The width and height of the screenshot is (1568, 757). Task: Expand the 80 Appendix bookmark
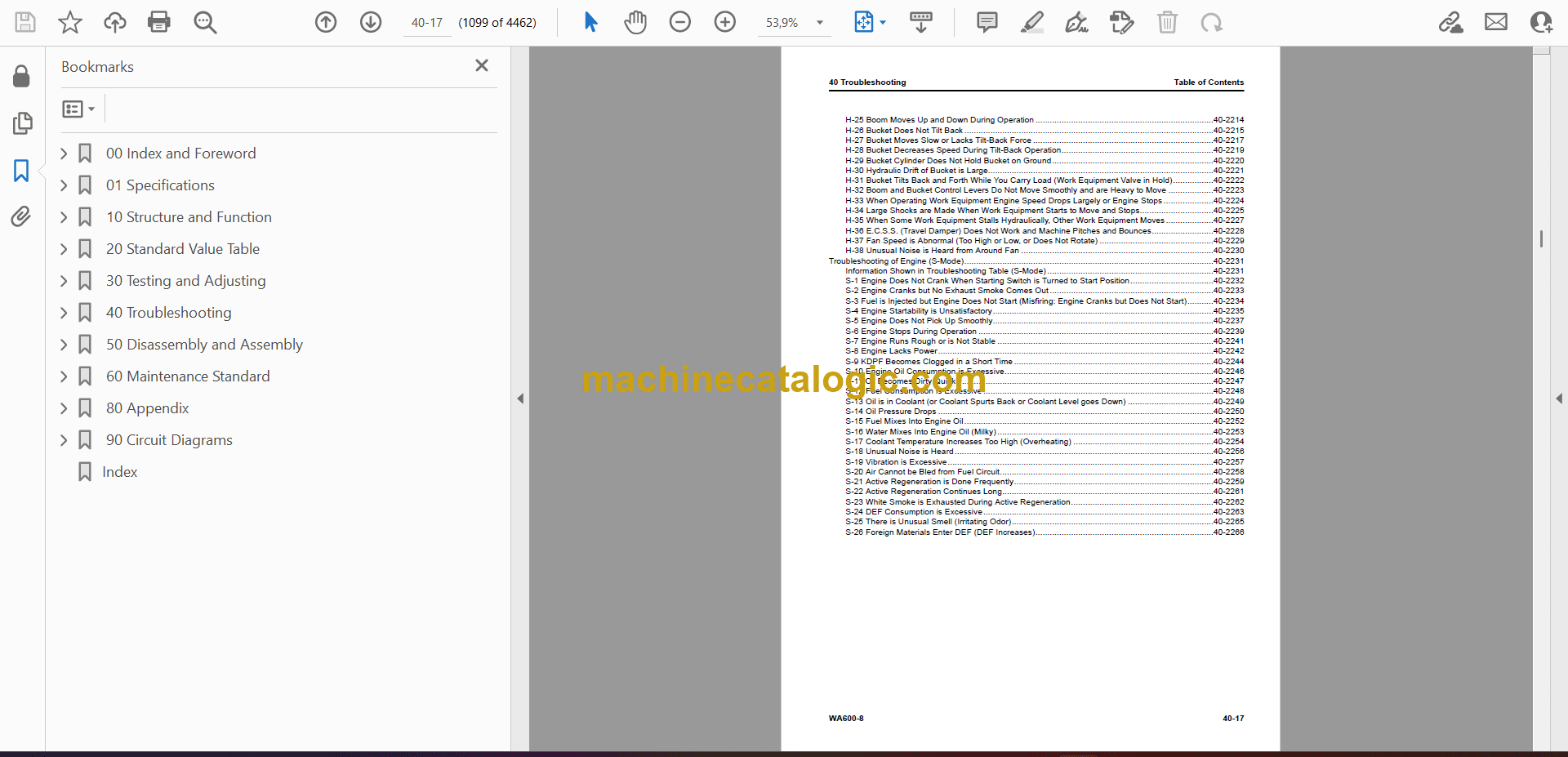[64, 408]
